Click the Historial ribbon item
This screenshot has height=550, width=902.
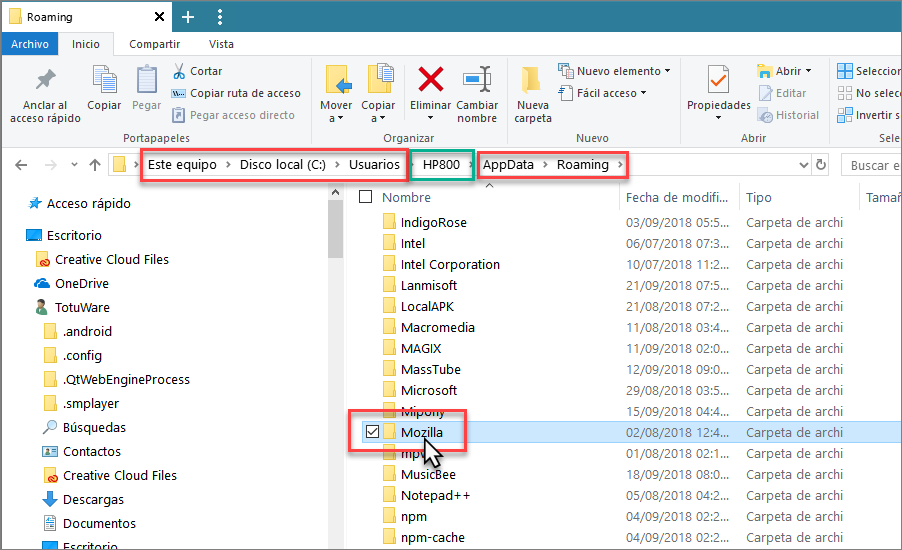click(789, 115)
